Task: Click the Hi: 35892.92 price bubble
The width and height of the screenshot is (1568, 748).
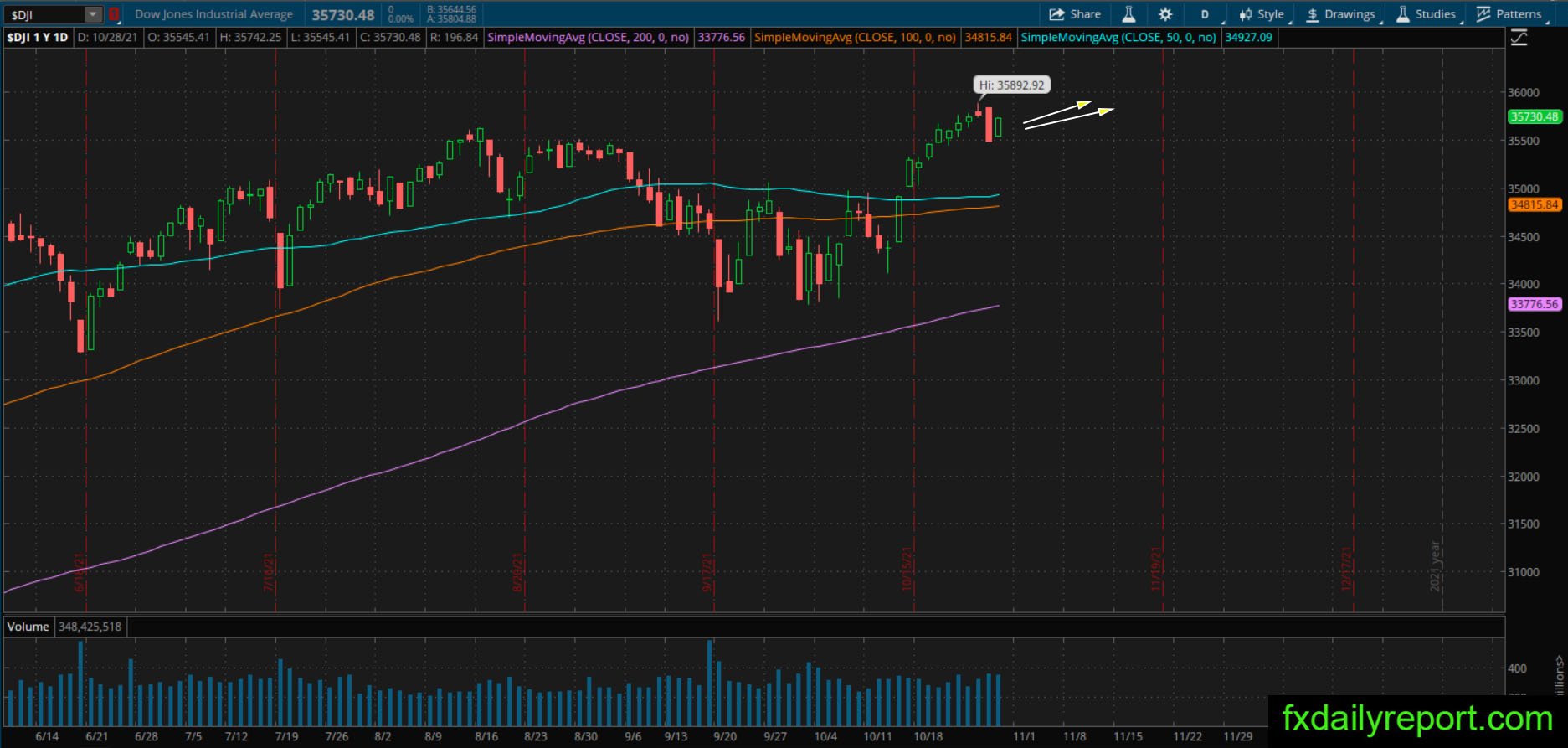Action: [x=1012, y=85]
